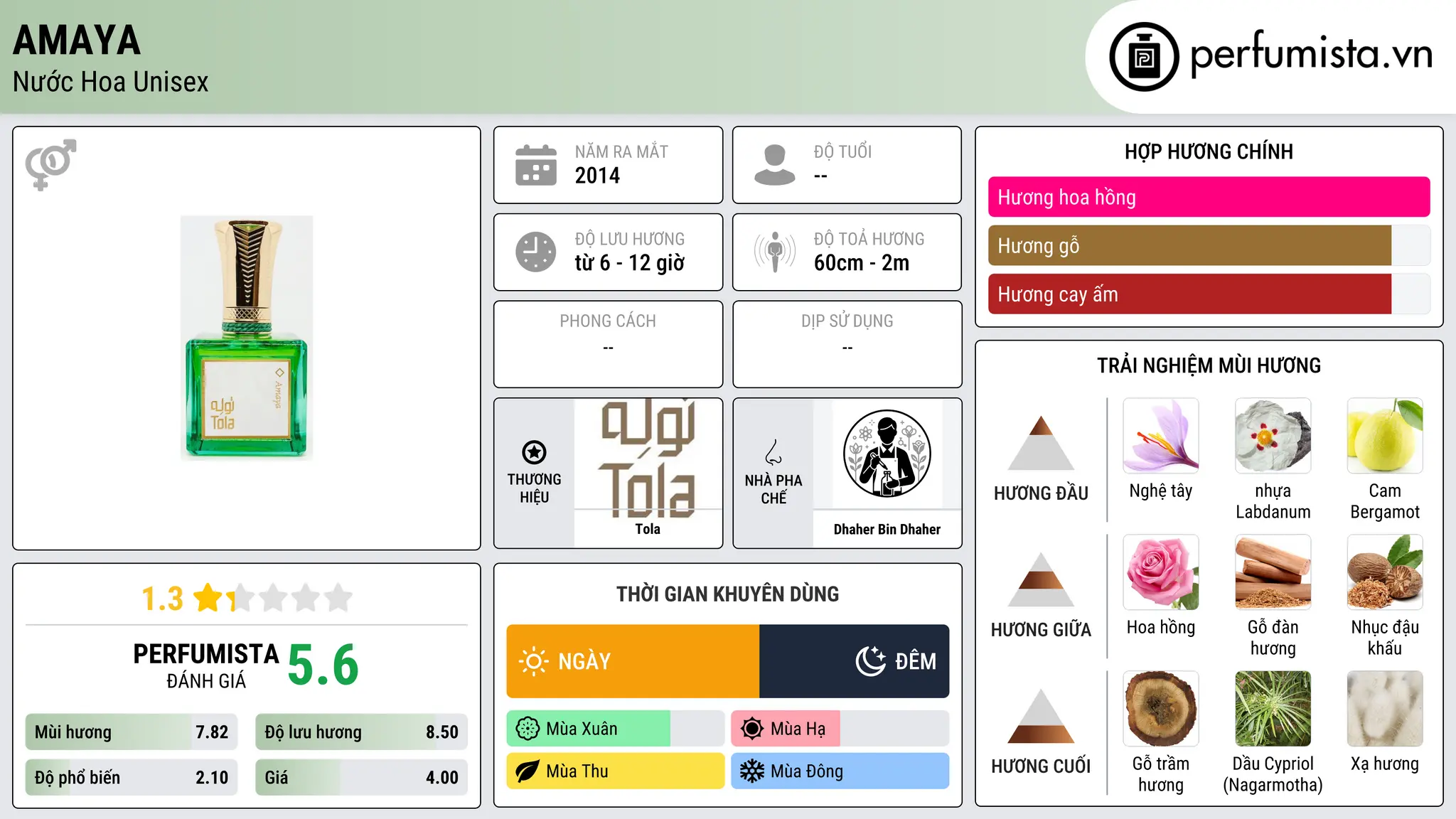Click the pink Hương hoa hồng accord bar
Screen dimensions: 1456x819
point(1209,197)
